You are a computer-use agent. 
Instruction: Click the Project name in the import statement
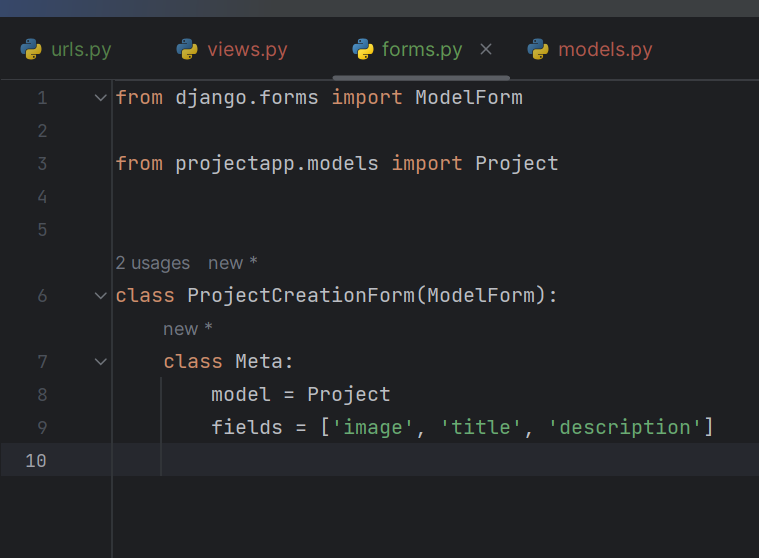coord(516,164)
